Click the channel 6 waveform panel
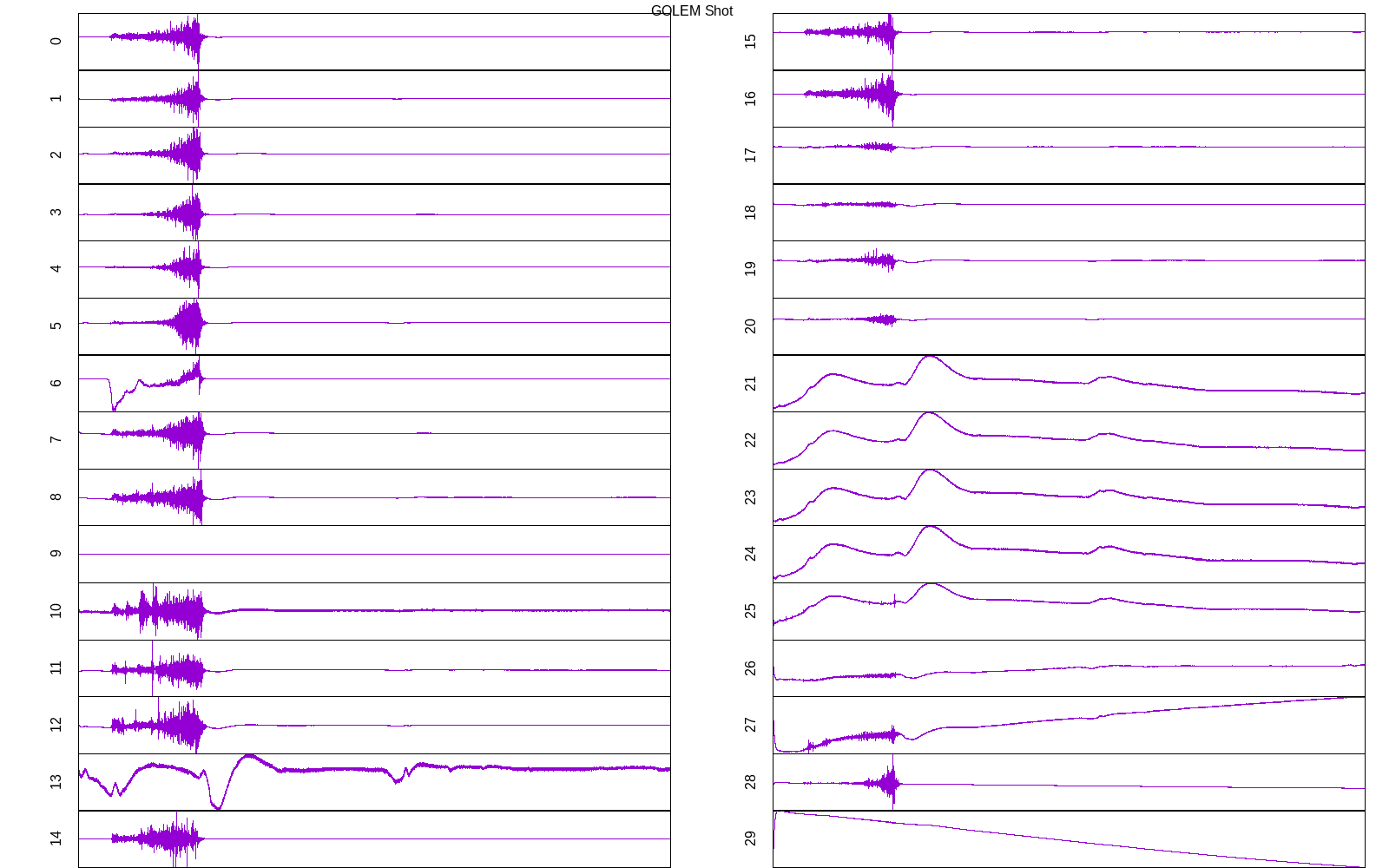Viewport: 1389px width, 868px height. (x=374, y=384)
